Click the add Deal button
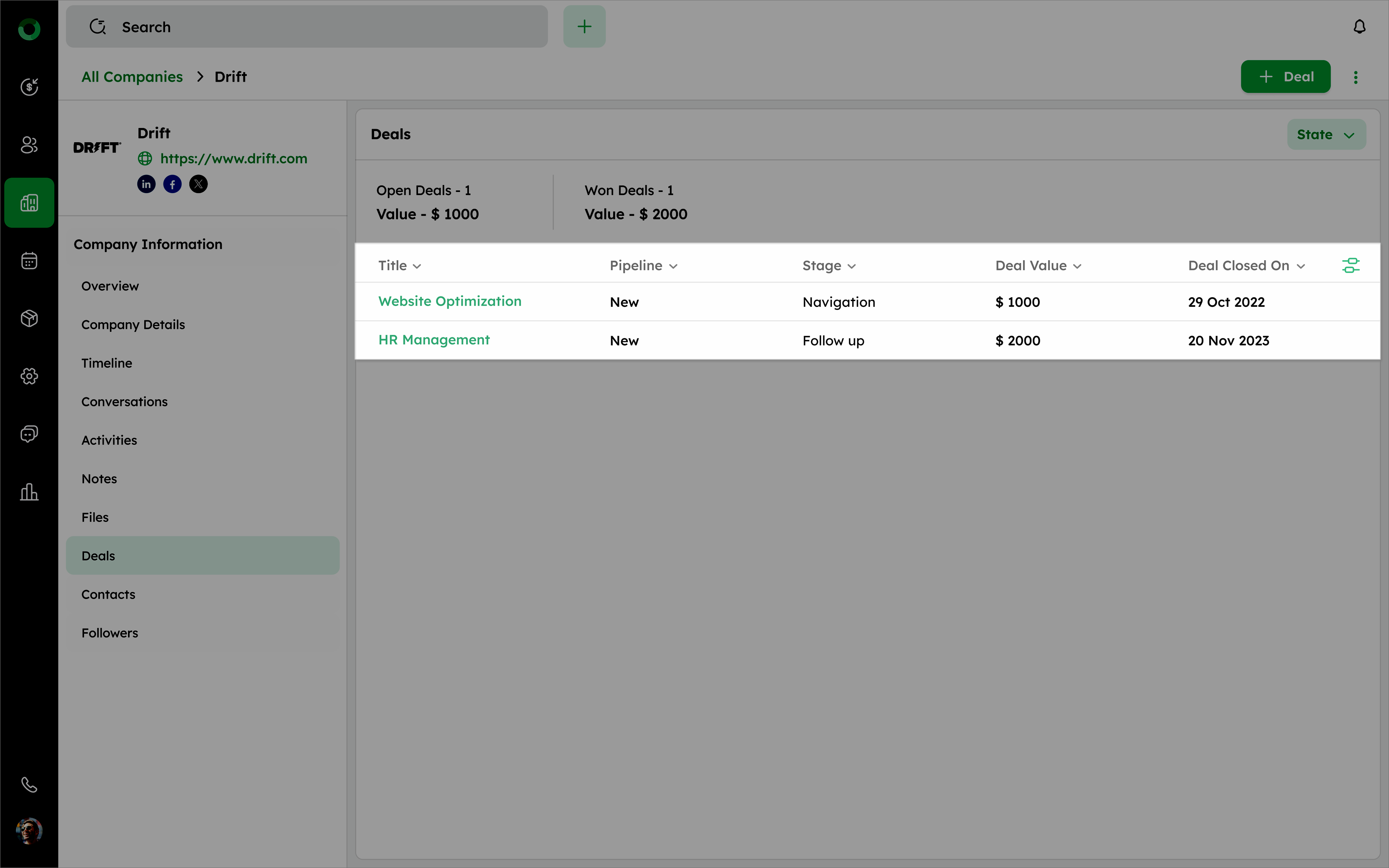Screen dimensions: 1389x868 (x=1285, y=77)
